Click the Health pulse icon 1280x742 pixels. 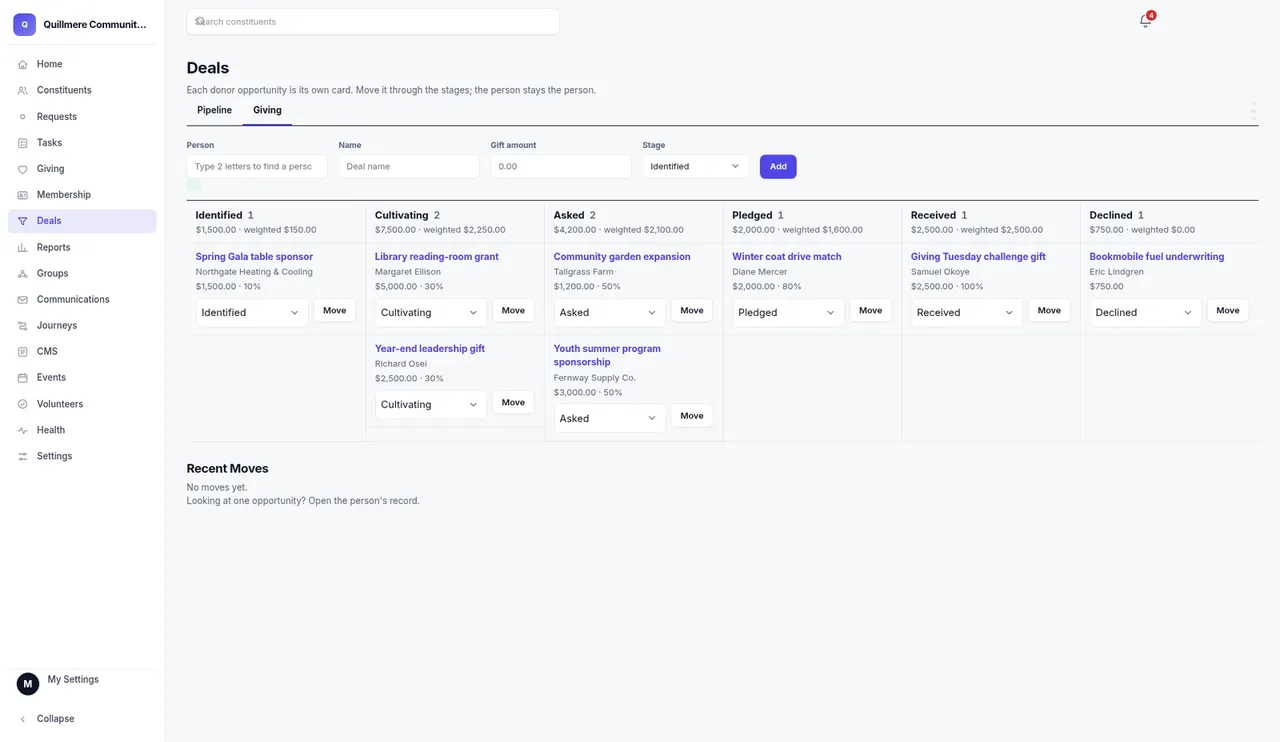coord(23,430)
